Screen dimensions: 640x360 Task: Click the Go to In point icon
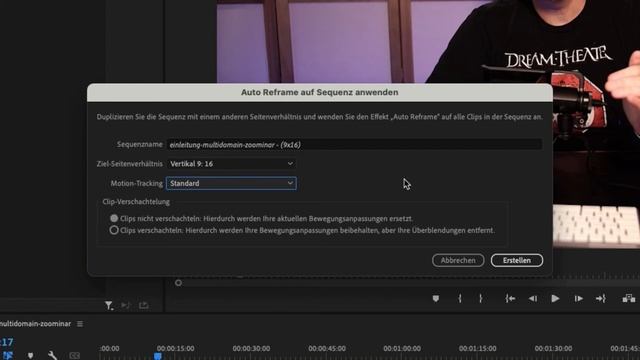click(x=510, y=299)
